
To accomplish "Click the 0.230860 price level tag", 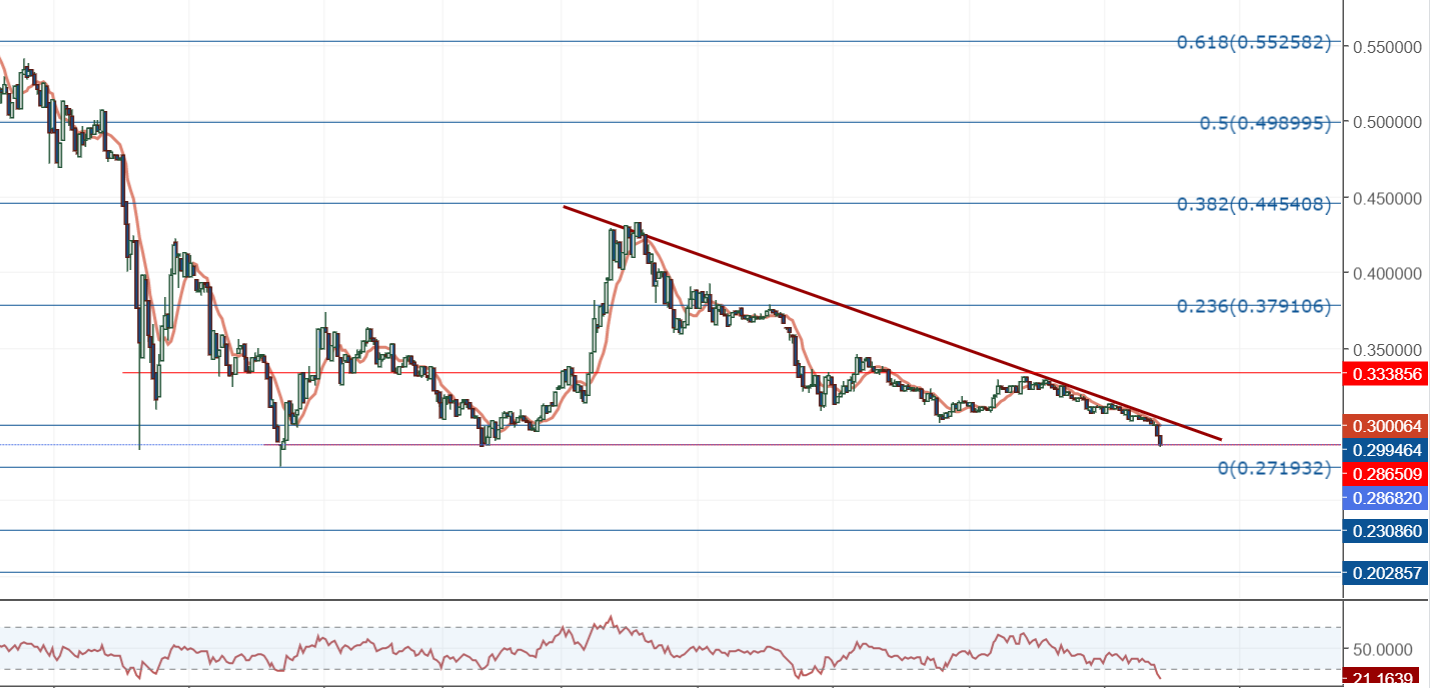I will click(x=1386, y=531).
